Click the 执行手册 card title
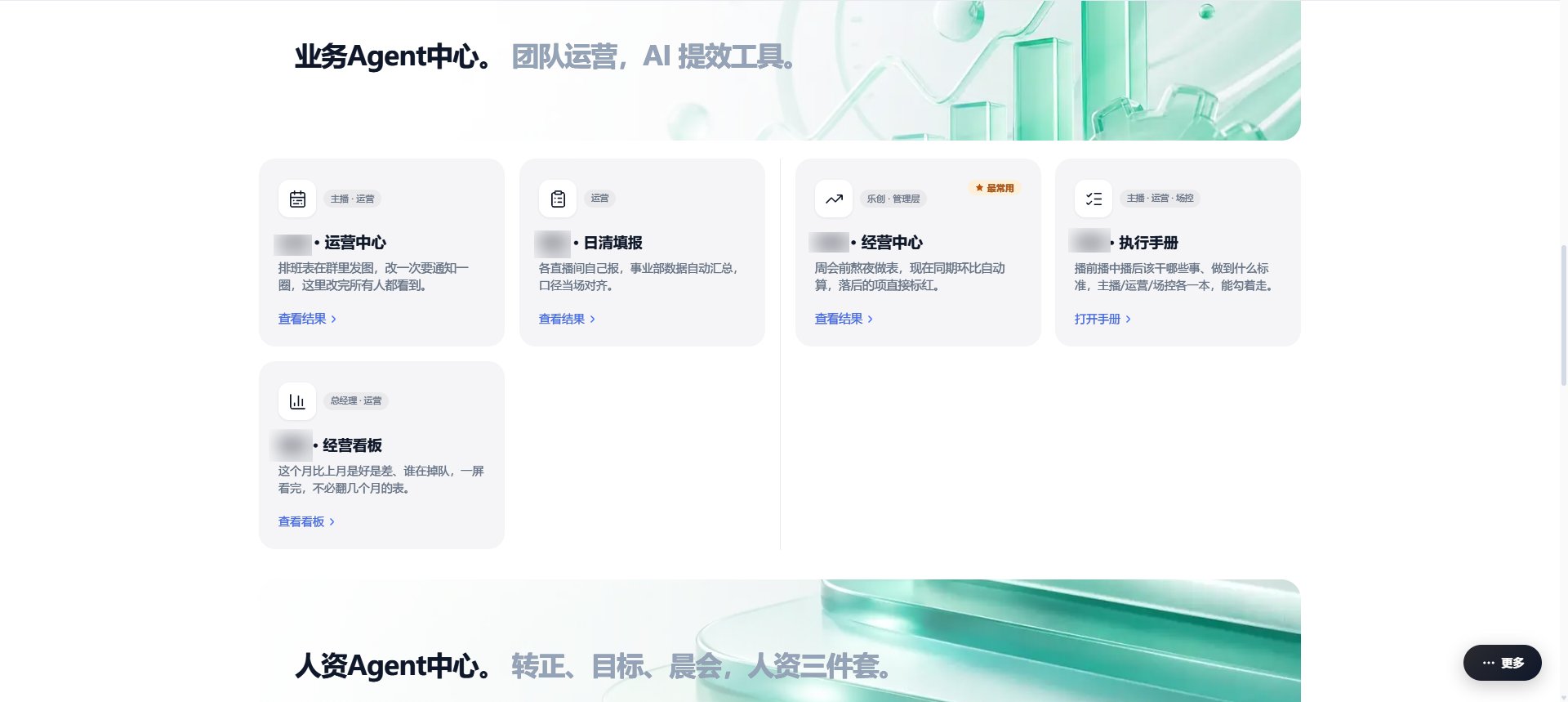Viewport: 1568px width, 702px height. [x=1149, y=243]
